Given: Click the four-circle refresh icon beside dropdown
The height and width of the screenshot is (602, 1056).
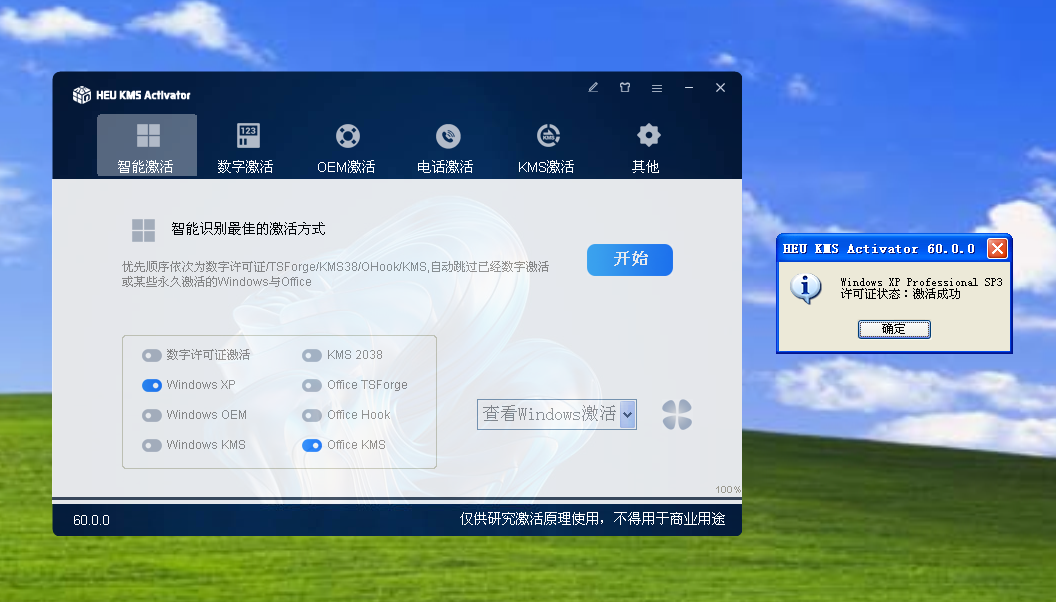Looking at the screenshot, I should pyautogui.click(x=677, y=414).
